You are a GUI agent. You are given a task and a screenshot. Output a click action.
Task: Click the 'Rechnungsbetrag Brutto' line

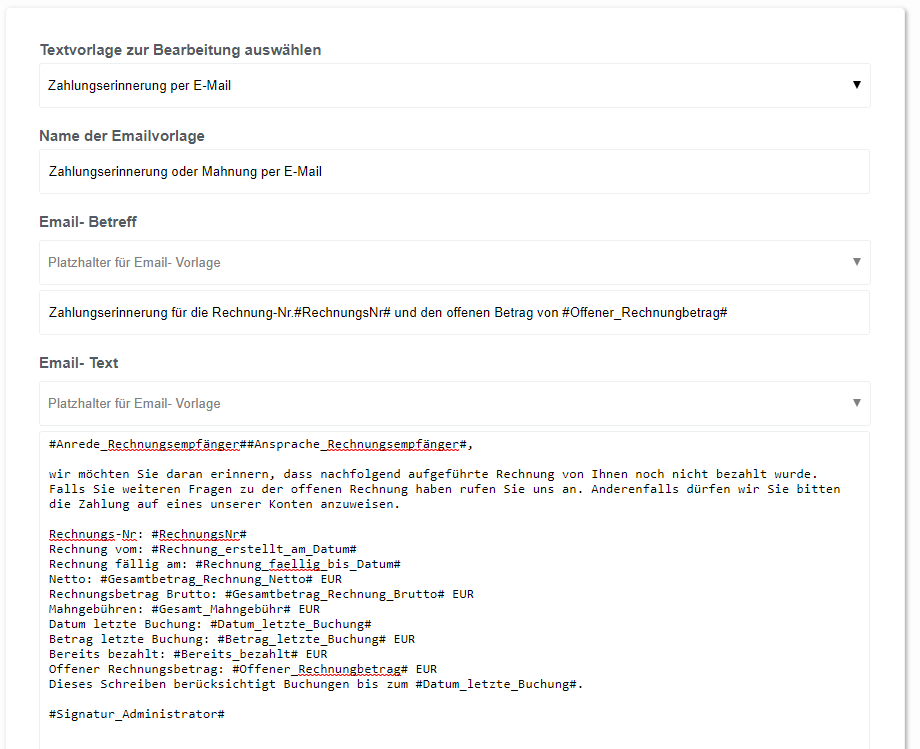coord(261,594)
